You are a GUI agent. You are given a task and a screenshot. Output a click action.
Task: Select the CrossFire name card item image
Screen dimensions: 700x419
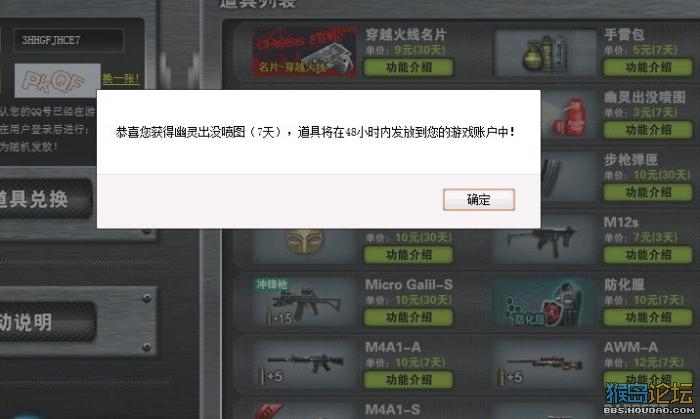pos(305,52)
